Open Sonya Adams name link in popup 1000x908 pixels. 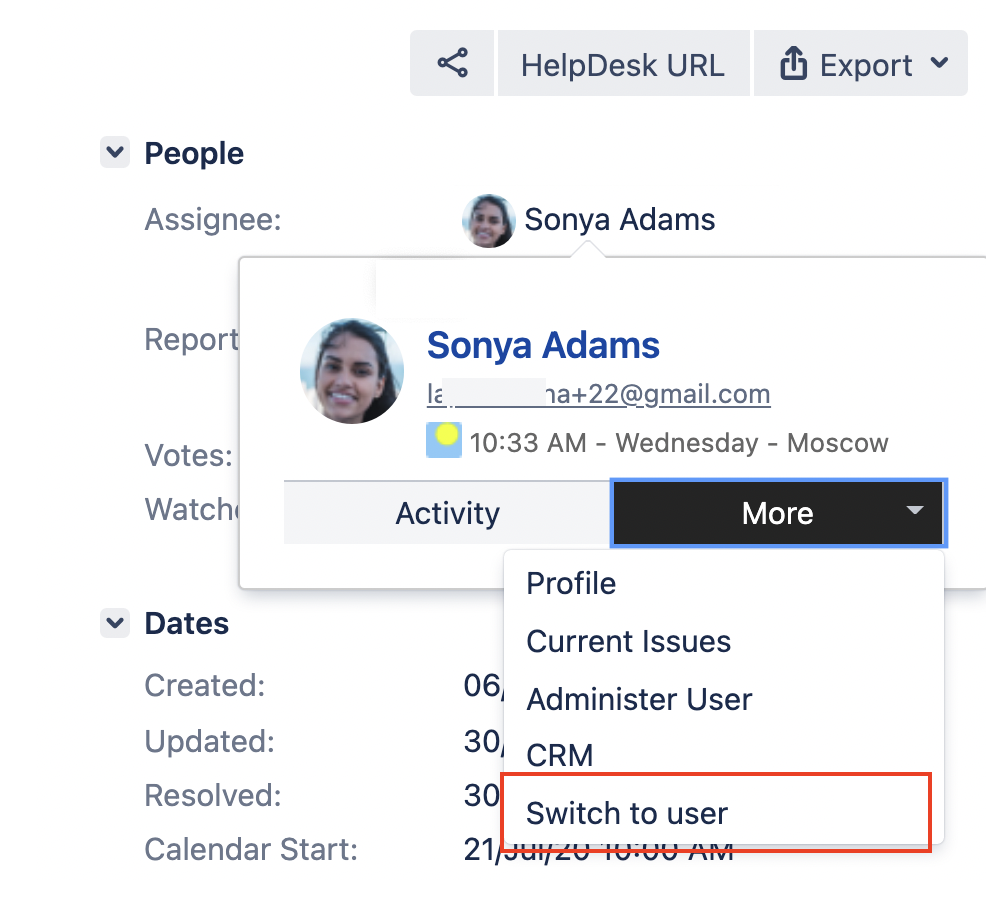543,346
